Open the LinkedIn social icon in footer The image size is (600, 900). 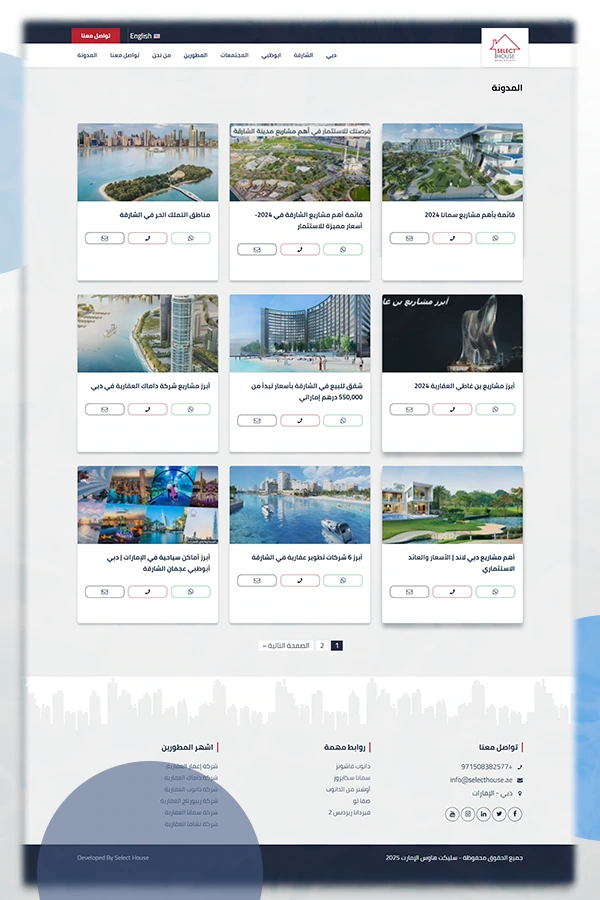tap(483, 814)
